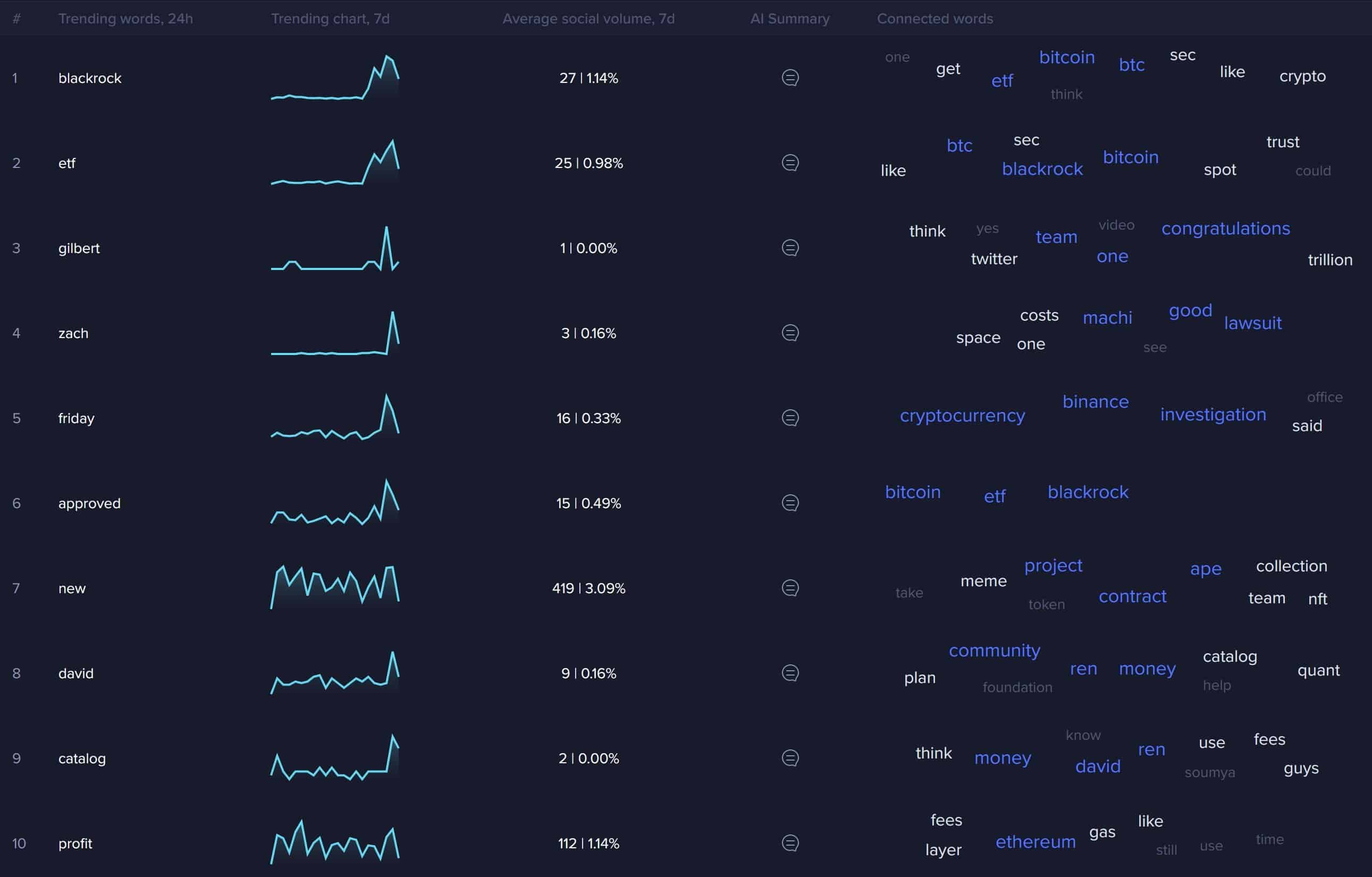
Task: Select connected word cryptocurrency in friday row
Action: pos(962,416)
